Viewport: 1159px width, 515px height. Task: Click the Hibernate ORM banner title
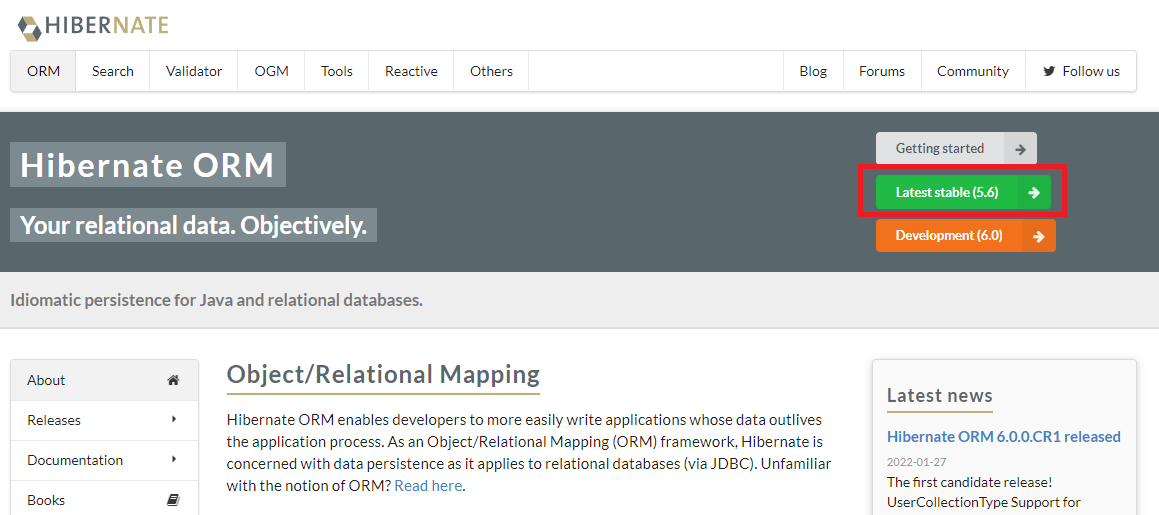pos(147,165)
